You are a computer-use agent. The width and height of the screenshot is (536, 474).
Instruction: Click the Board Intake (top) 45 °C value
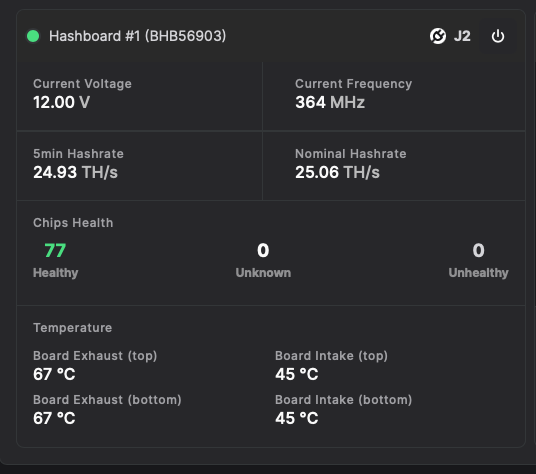(297, 374)
